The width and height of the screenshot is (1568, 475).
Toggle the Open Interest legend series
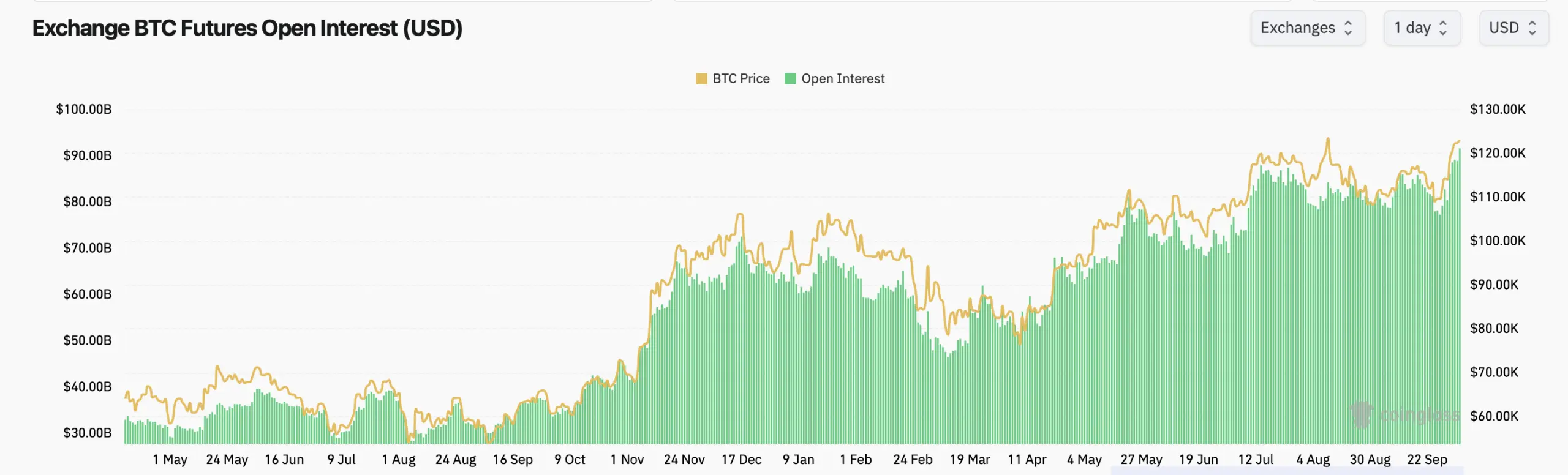click(835, 79)
